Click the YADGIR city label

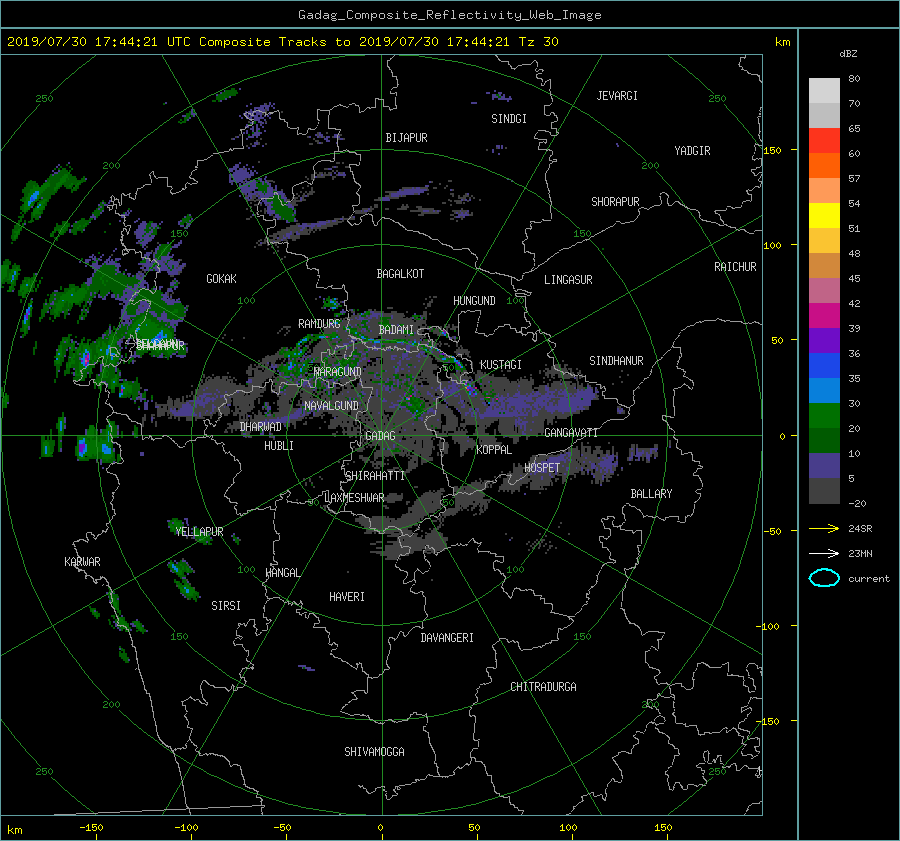692,151
